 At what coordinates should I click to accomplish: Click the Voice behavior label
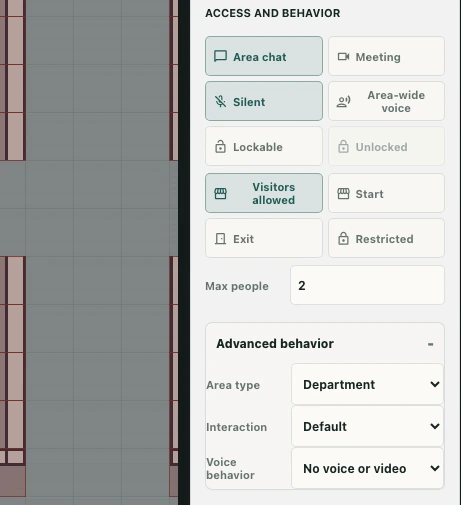(x=230, y=469)
